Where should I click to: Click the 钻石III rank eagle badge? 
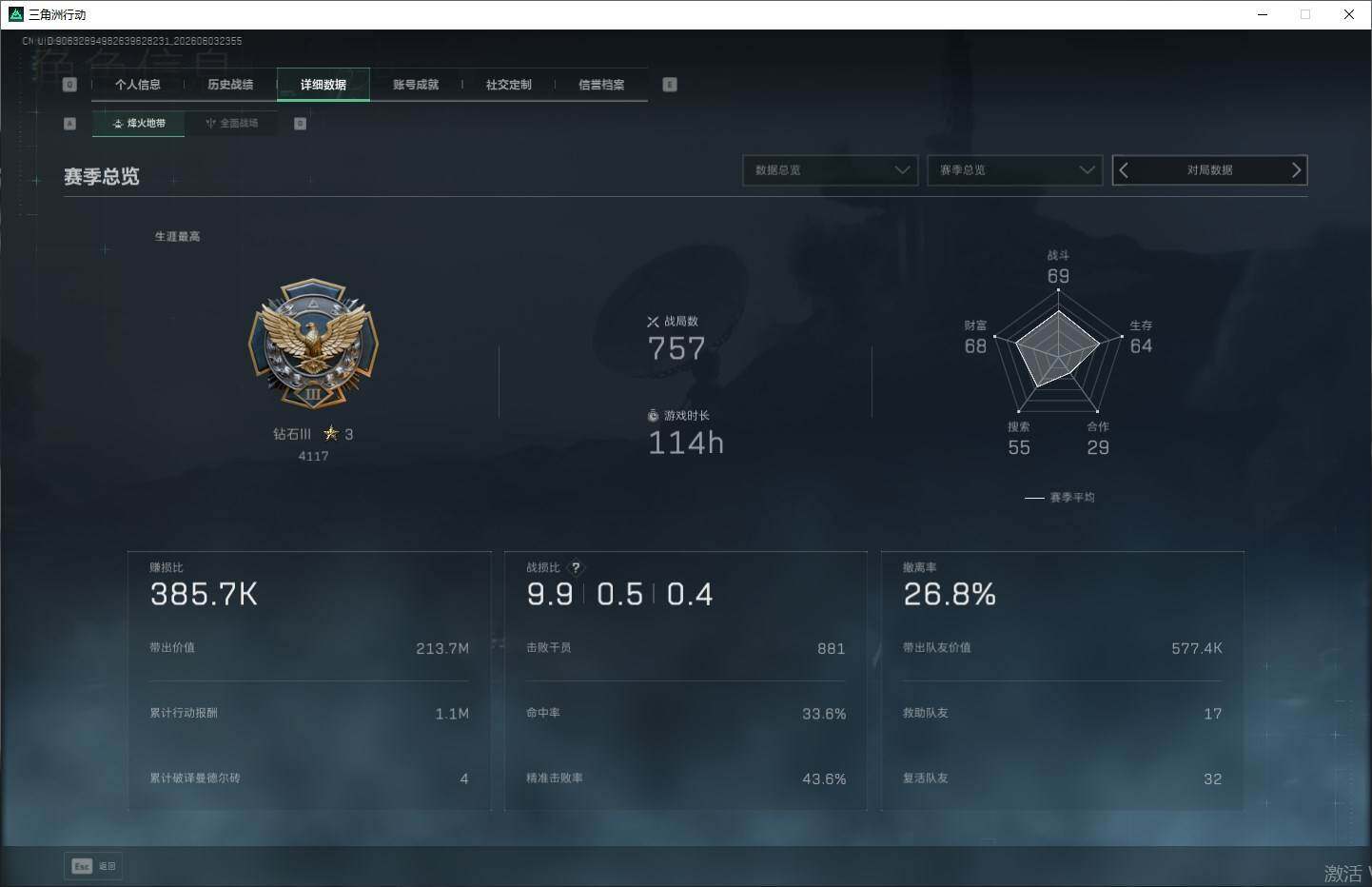point(313,344)
